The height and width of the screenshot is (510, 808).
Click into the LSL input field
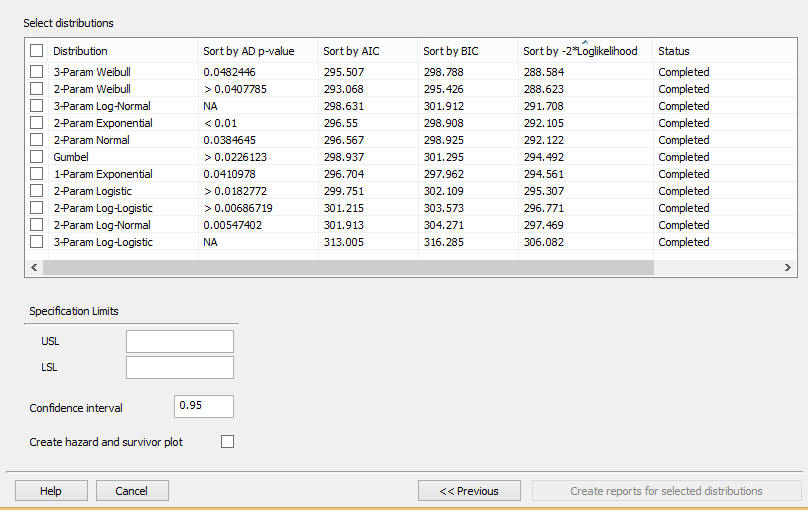pos(180,367)
